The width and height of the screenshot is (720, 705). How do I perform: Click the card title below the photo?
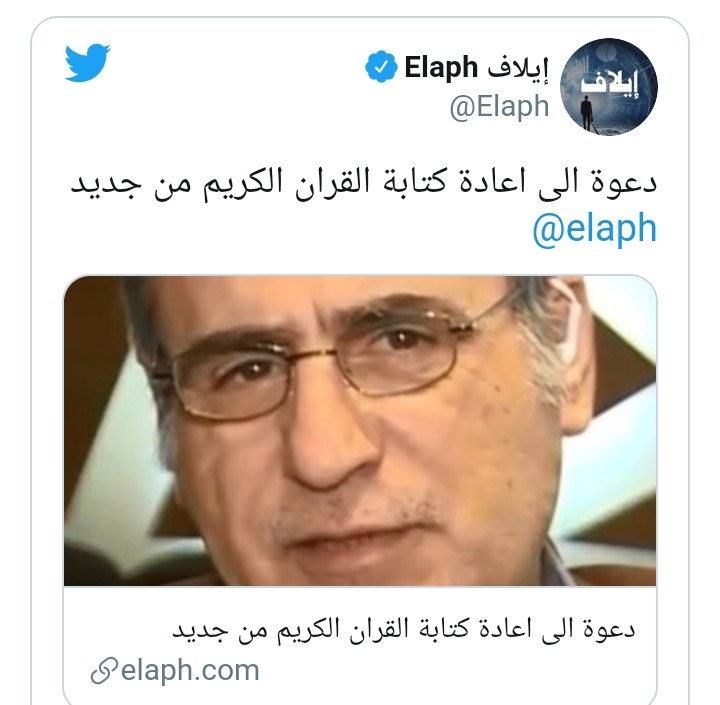point(404,629)
